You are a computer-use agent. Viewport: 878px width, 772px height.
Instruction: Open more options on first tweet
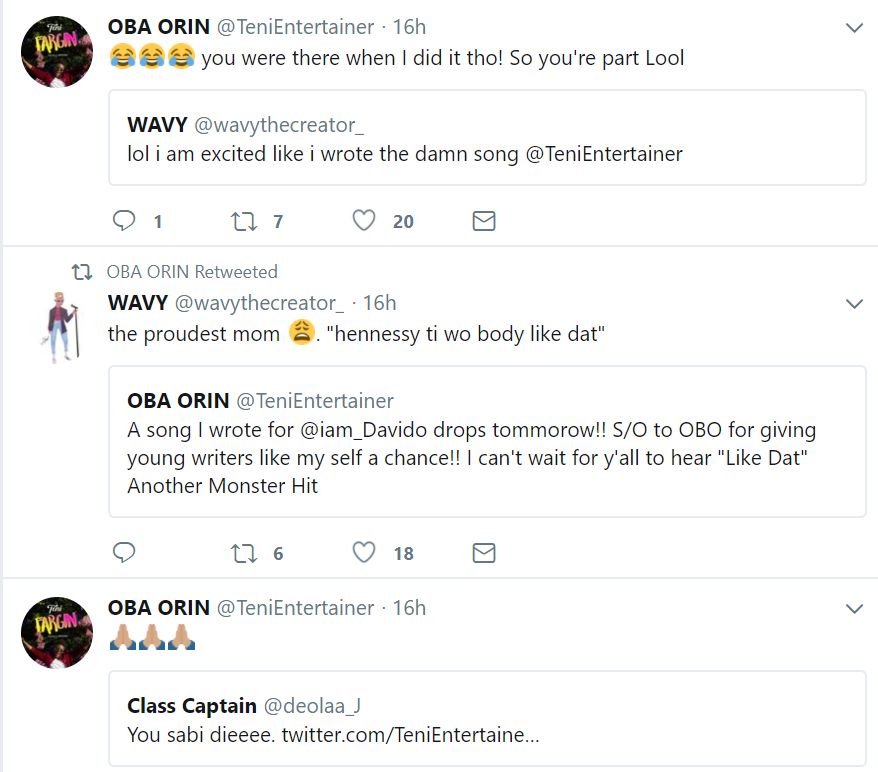point(854,29)
